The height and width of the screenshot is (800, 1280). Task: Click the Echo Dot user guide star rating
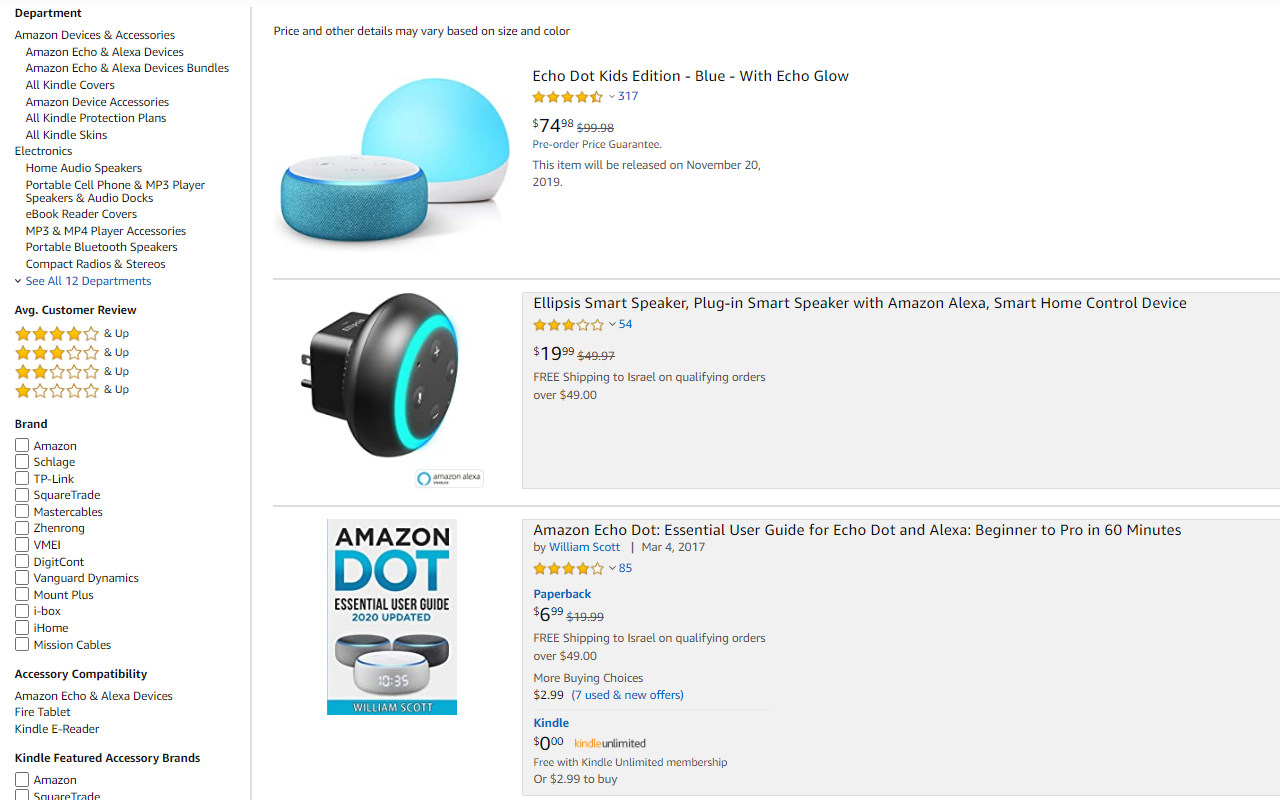(569, 569)
